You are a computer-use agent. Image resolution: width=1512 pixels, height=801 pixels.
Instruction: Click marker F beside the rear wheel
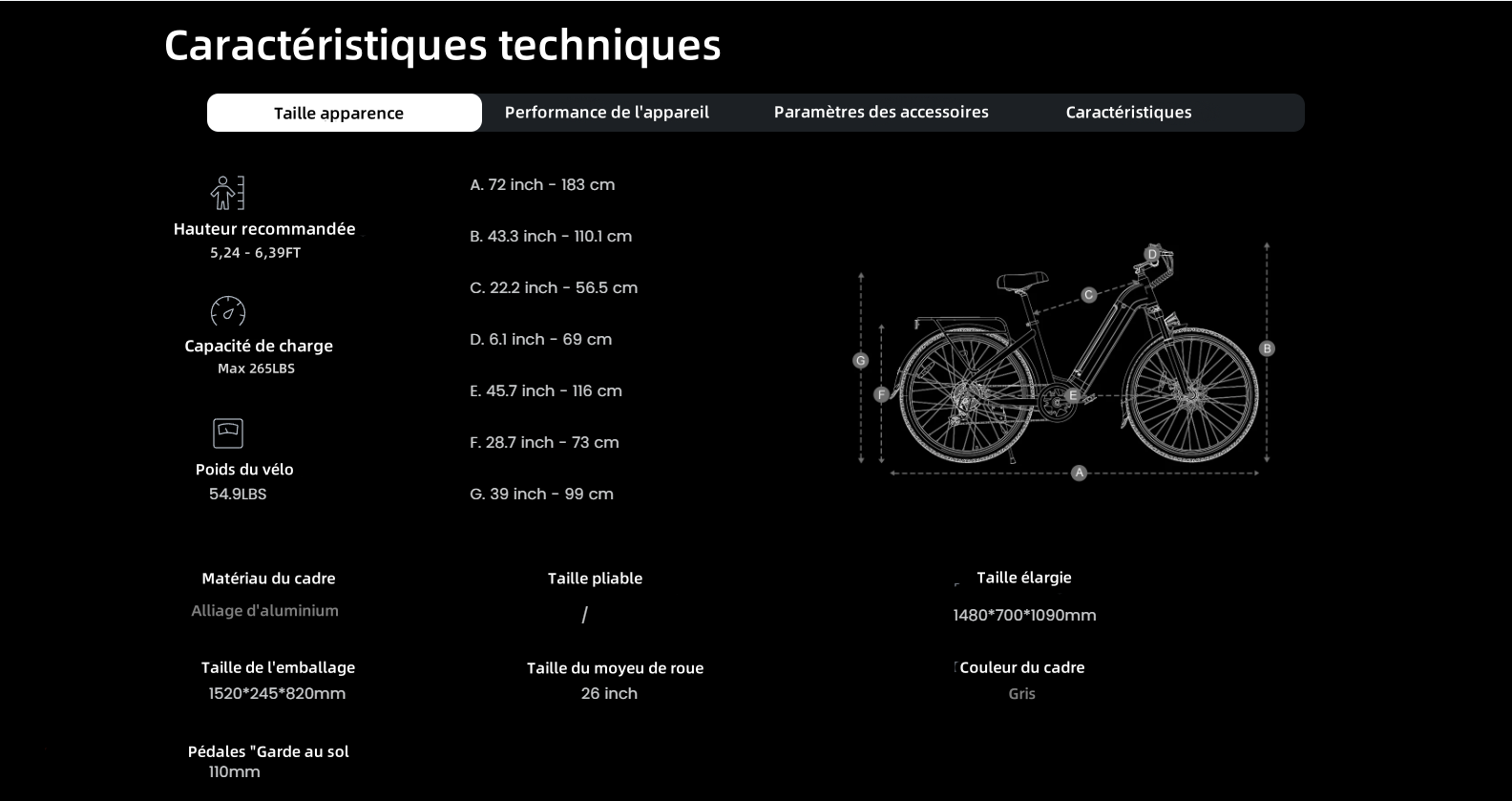click(x=881, y=394)
